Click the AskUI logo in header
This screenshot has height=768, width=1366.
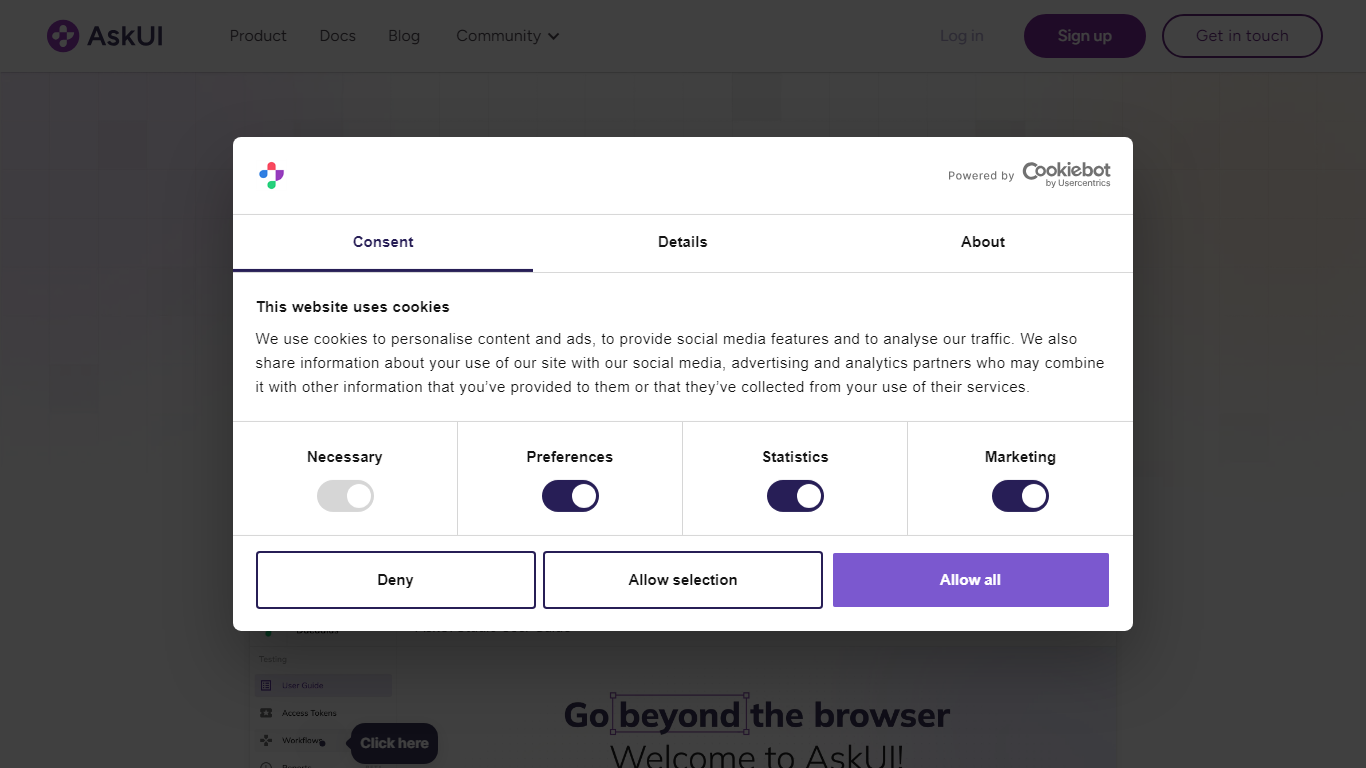(x=105, y=36)
